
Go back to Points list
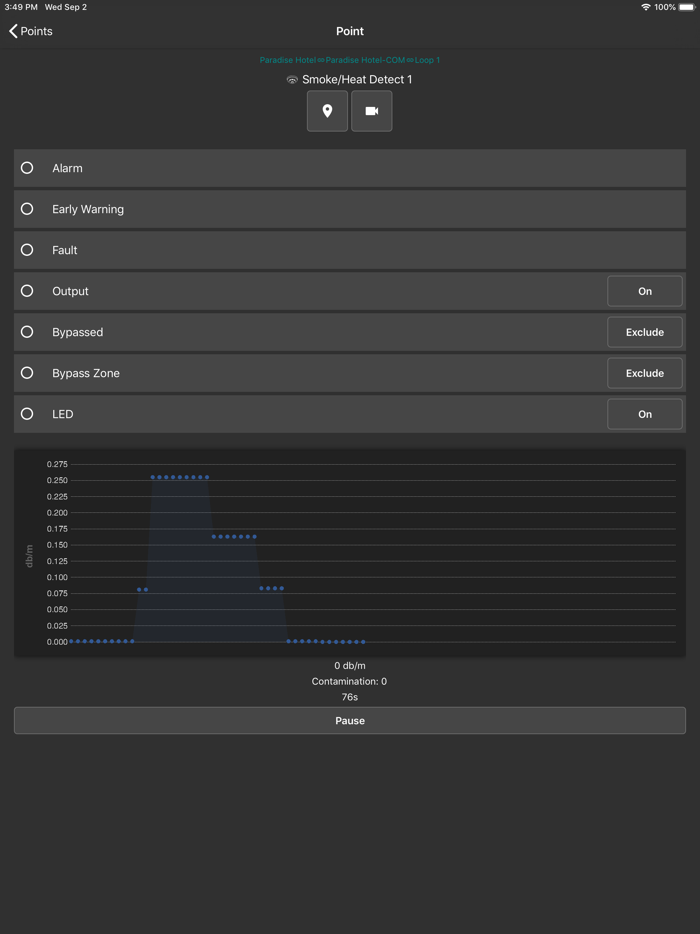(30, 31)
